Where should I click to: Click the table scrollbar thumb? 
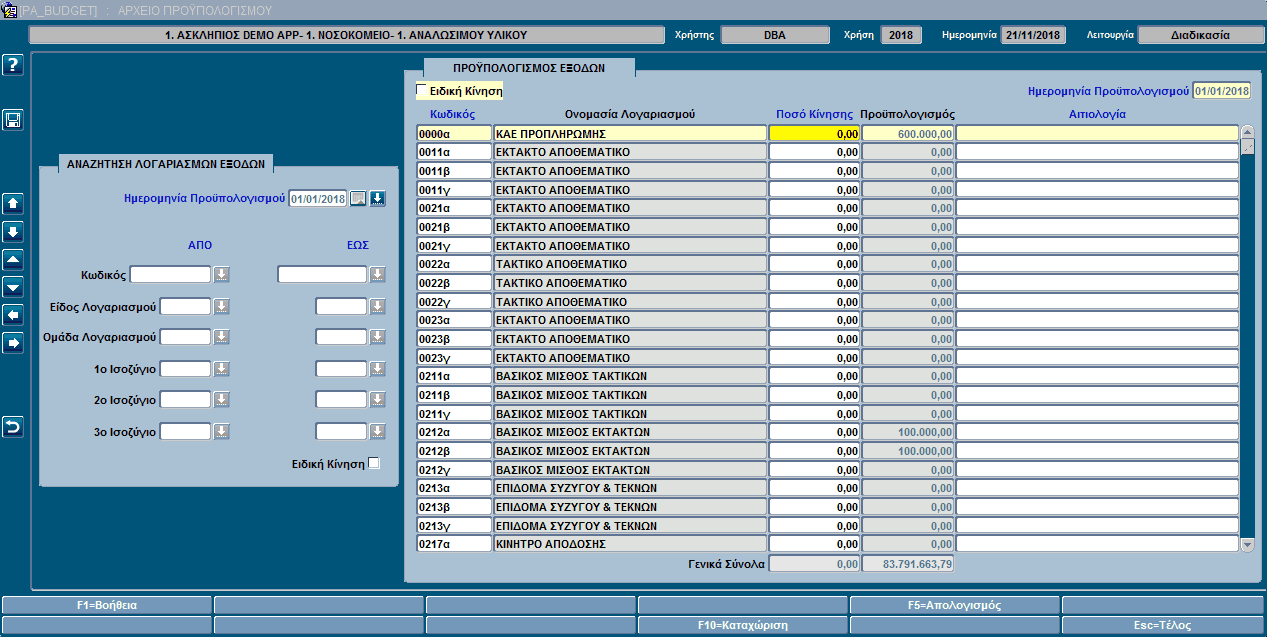pyautogui.click(x=1247, y=148)
